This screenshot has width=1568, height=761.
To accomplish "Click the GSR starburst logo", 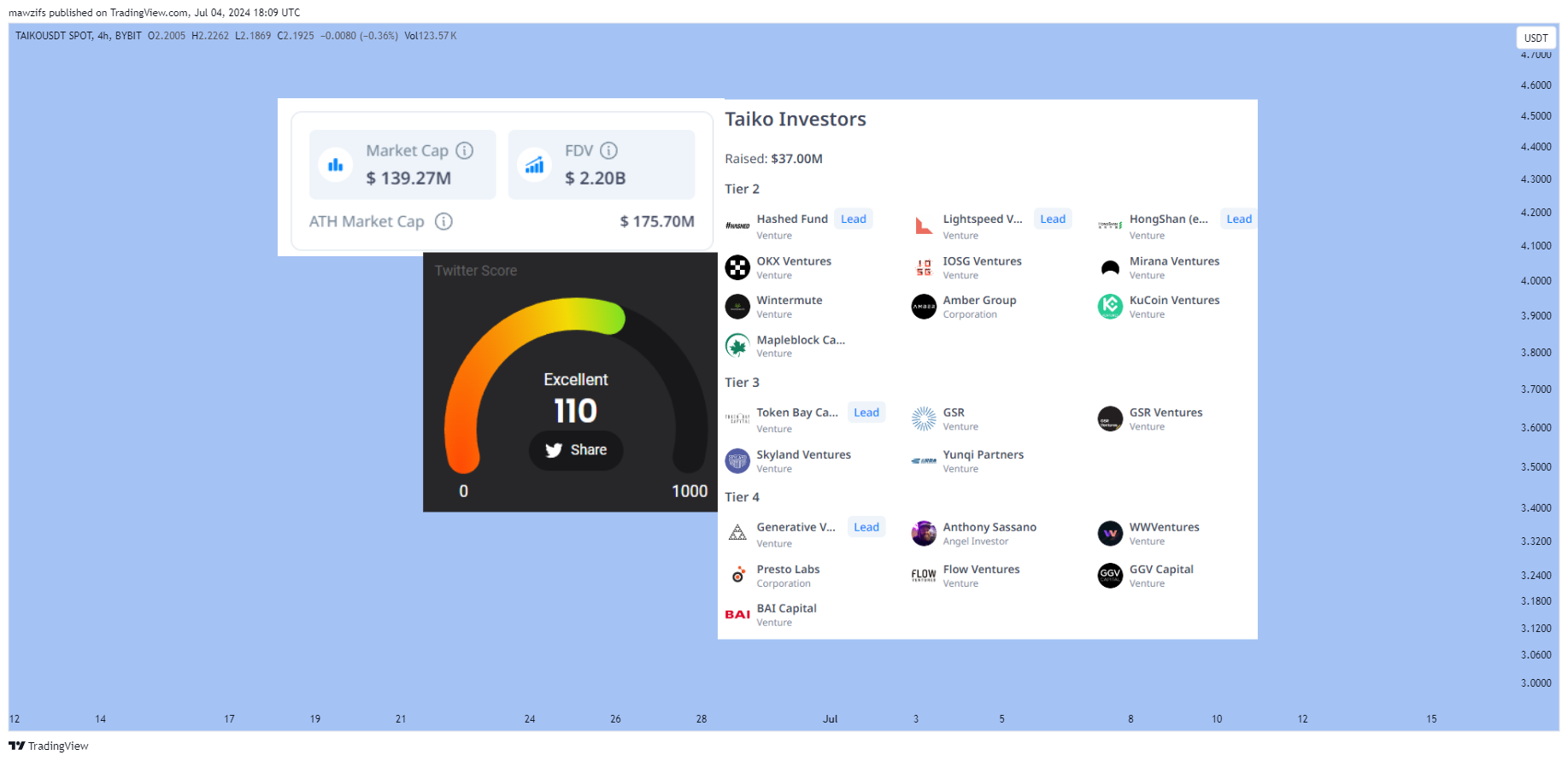I will pyautogui.click(x=924, y=419).
